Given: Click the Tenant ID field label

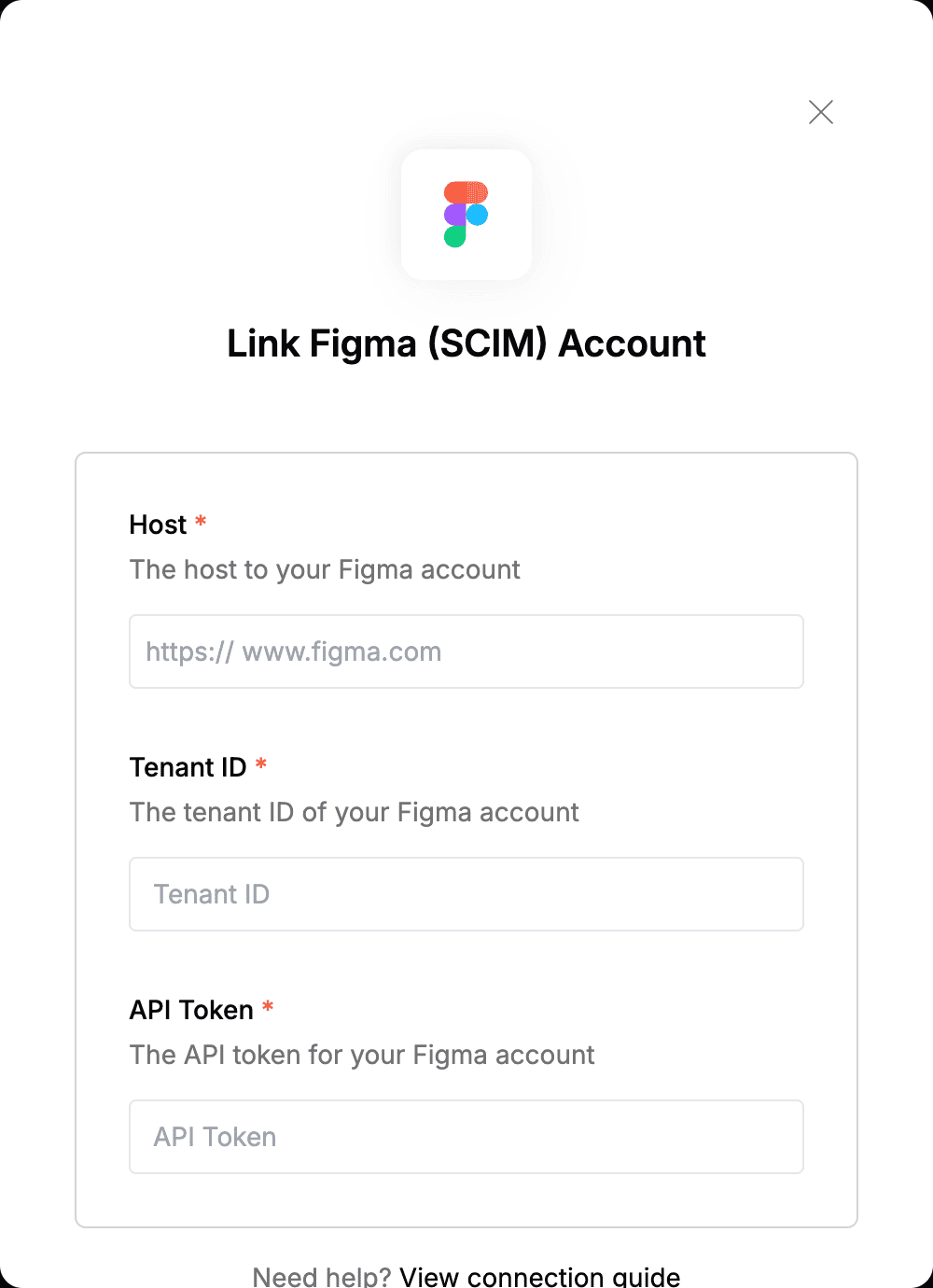Looking at the screenshot, I should 188,767.
